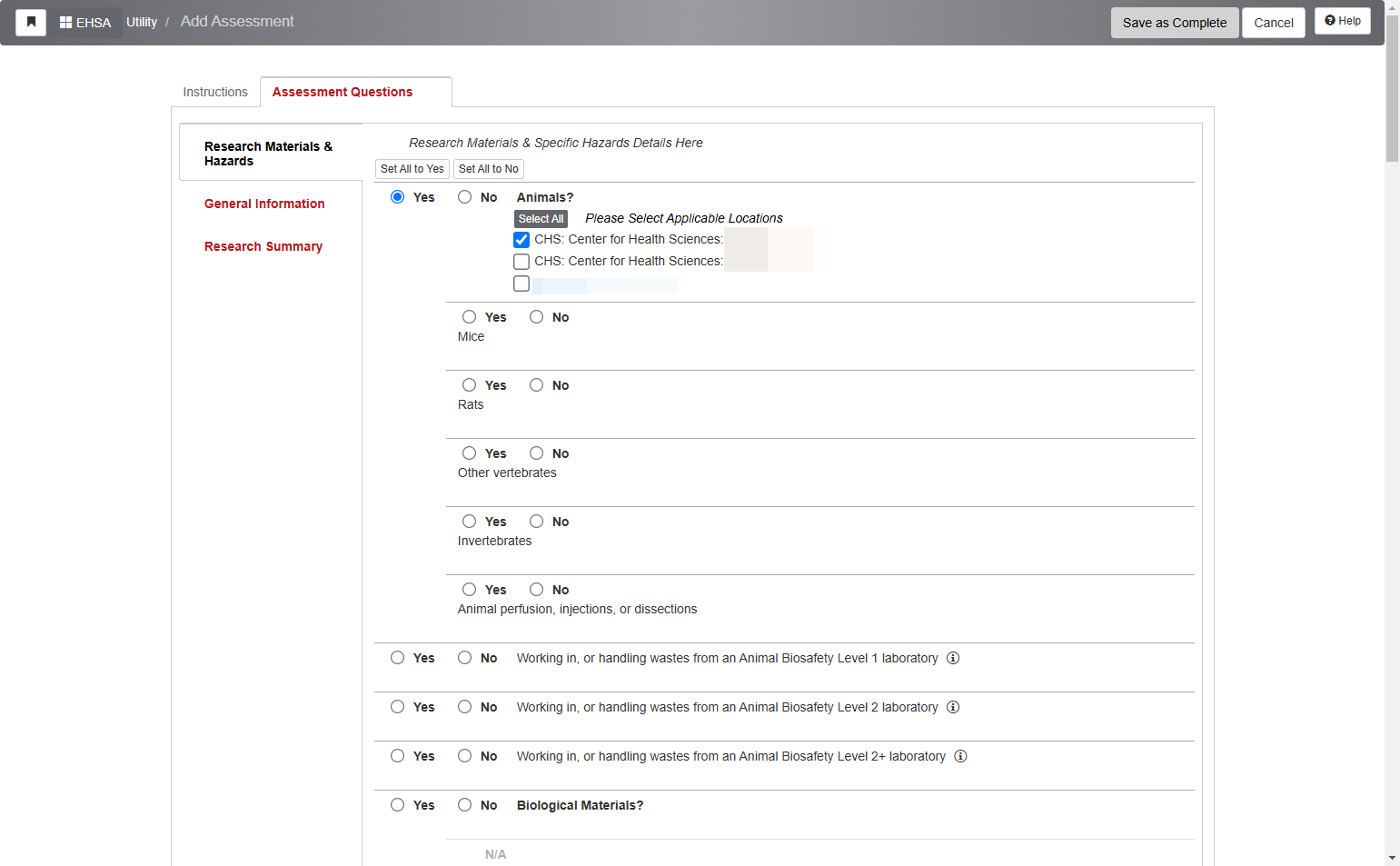This screenshot has width=1400, height=866.
Task: Mark Yes for Rats
Action: [469, 385]
